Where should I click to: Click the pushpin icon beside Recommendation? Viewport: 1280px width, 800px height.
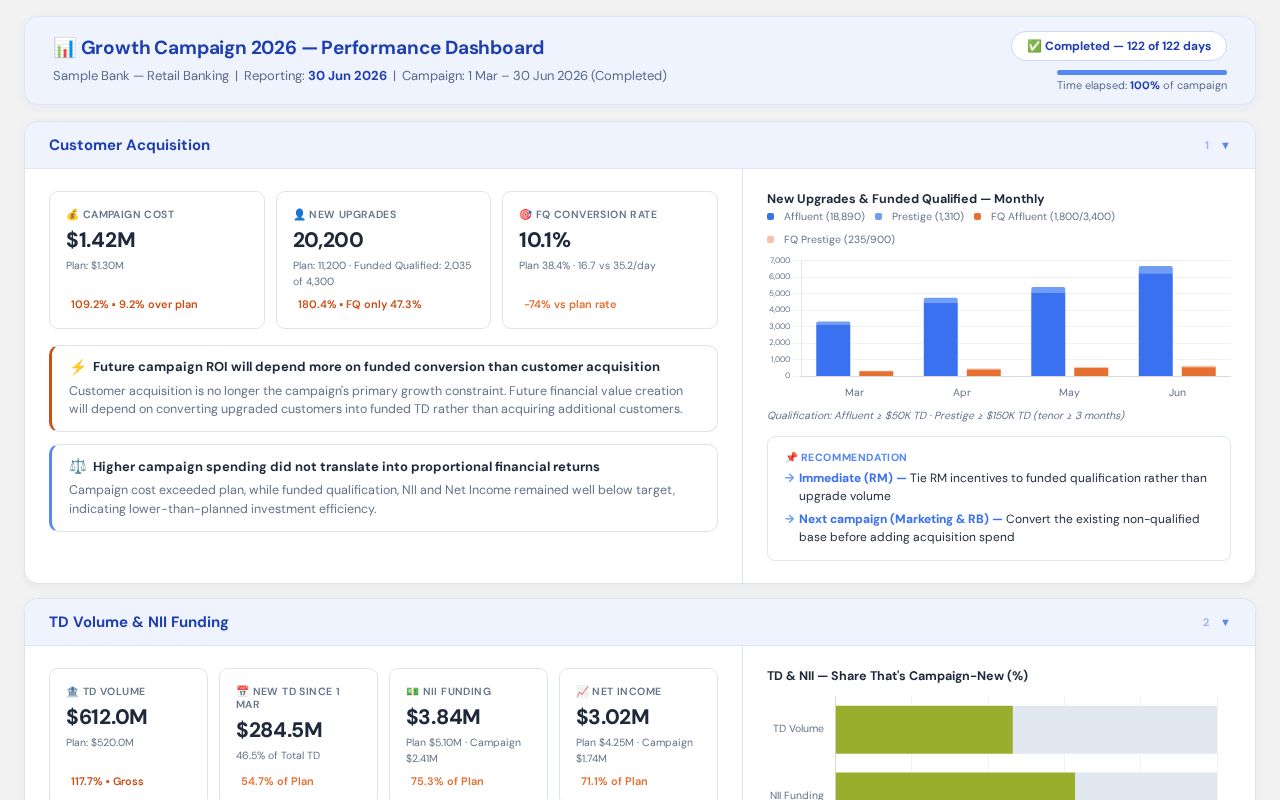pyautogui.click(x=791, y=458)
